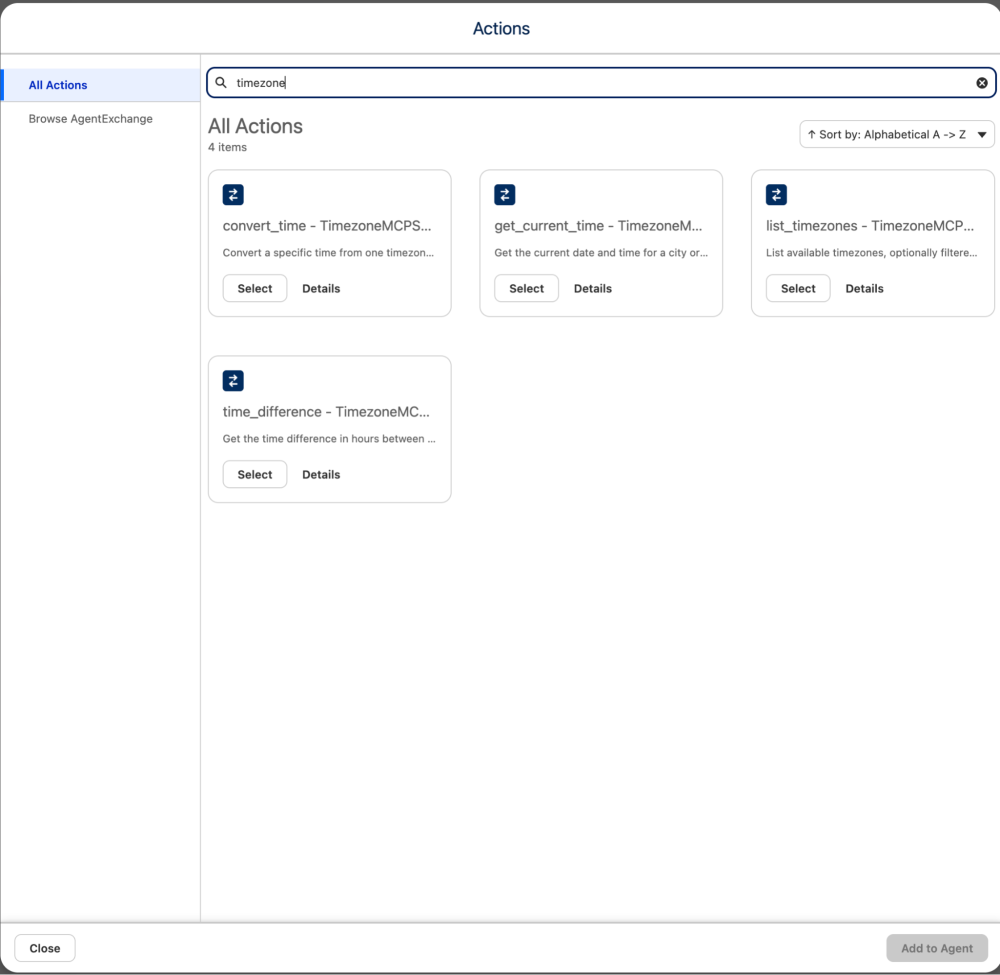Open the Sort by Alphabetical dropdown
1000x975 pixels.
pos(897,134)
